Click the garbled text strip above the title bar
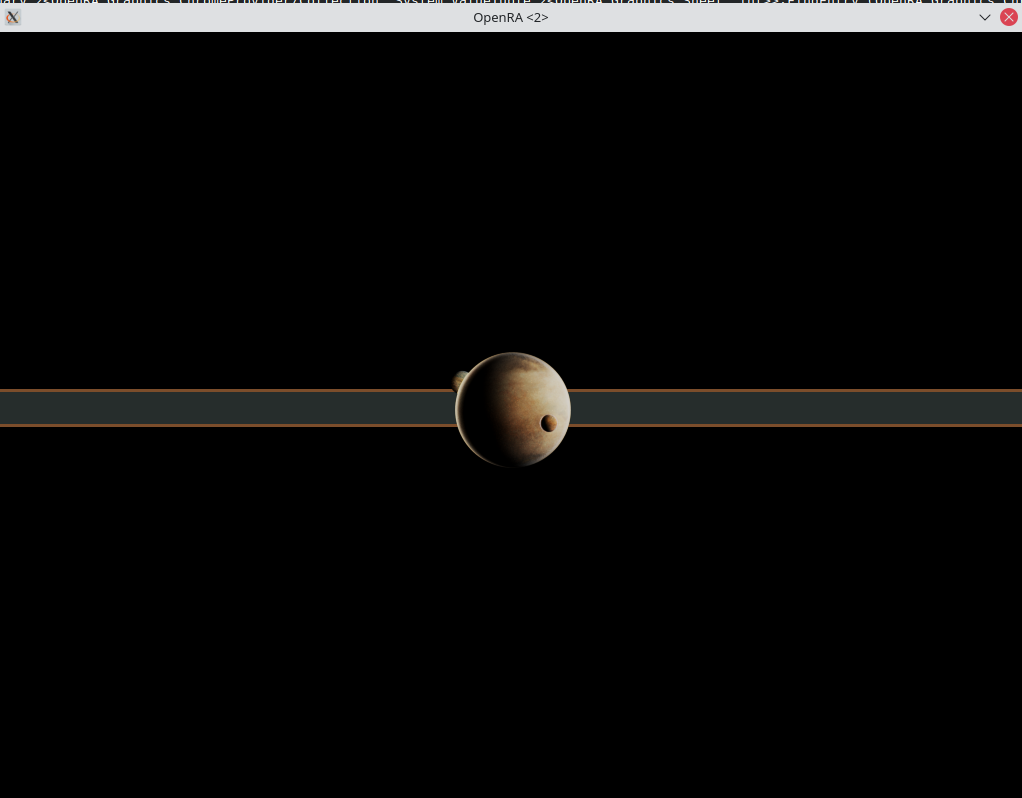The height and width of the screenshot is (798, 1022). click(x=511, y=3)
